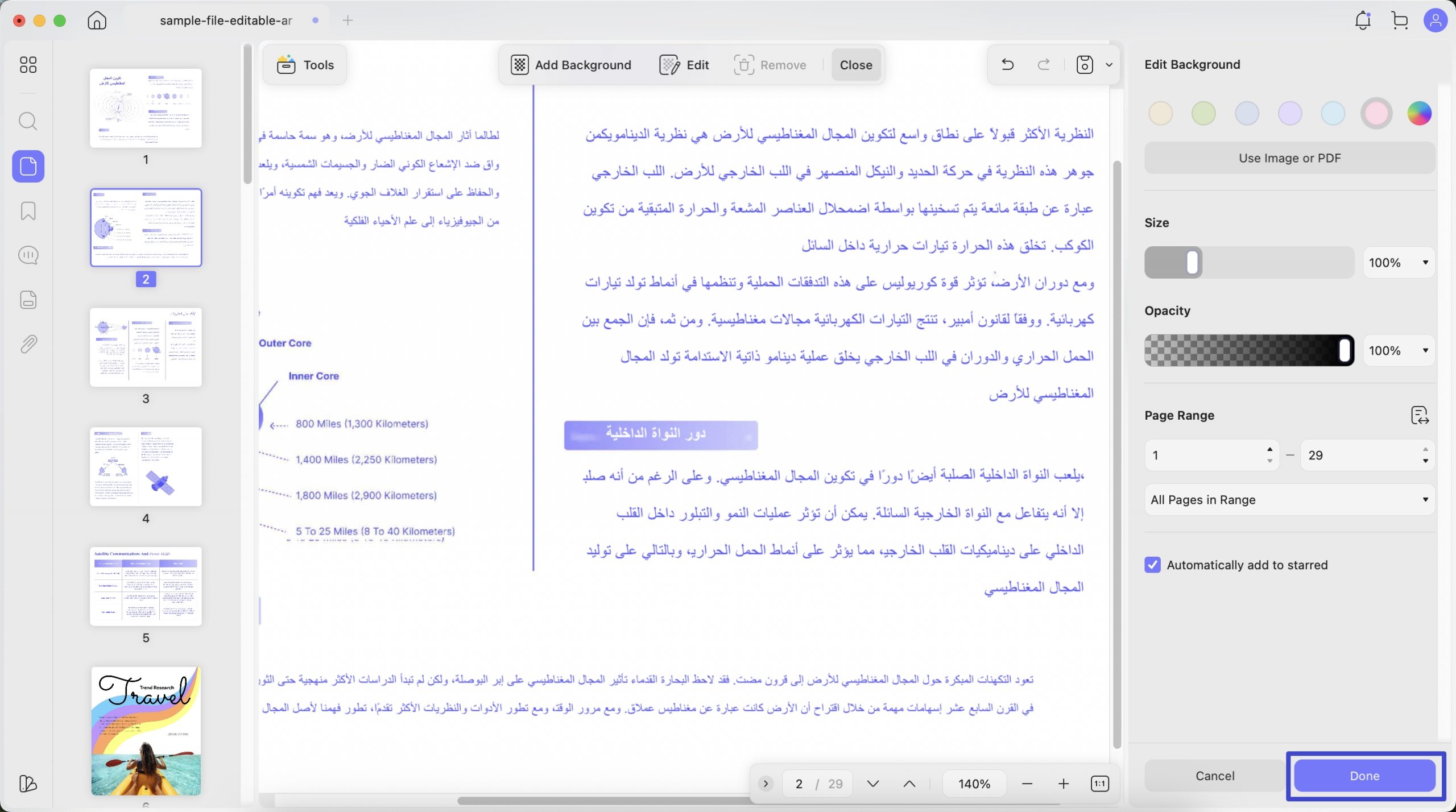This screenshot has width=1456, height=812.
Task: Click the current page number field
Action: (x=799, y=784)
